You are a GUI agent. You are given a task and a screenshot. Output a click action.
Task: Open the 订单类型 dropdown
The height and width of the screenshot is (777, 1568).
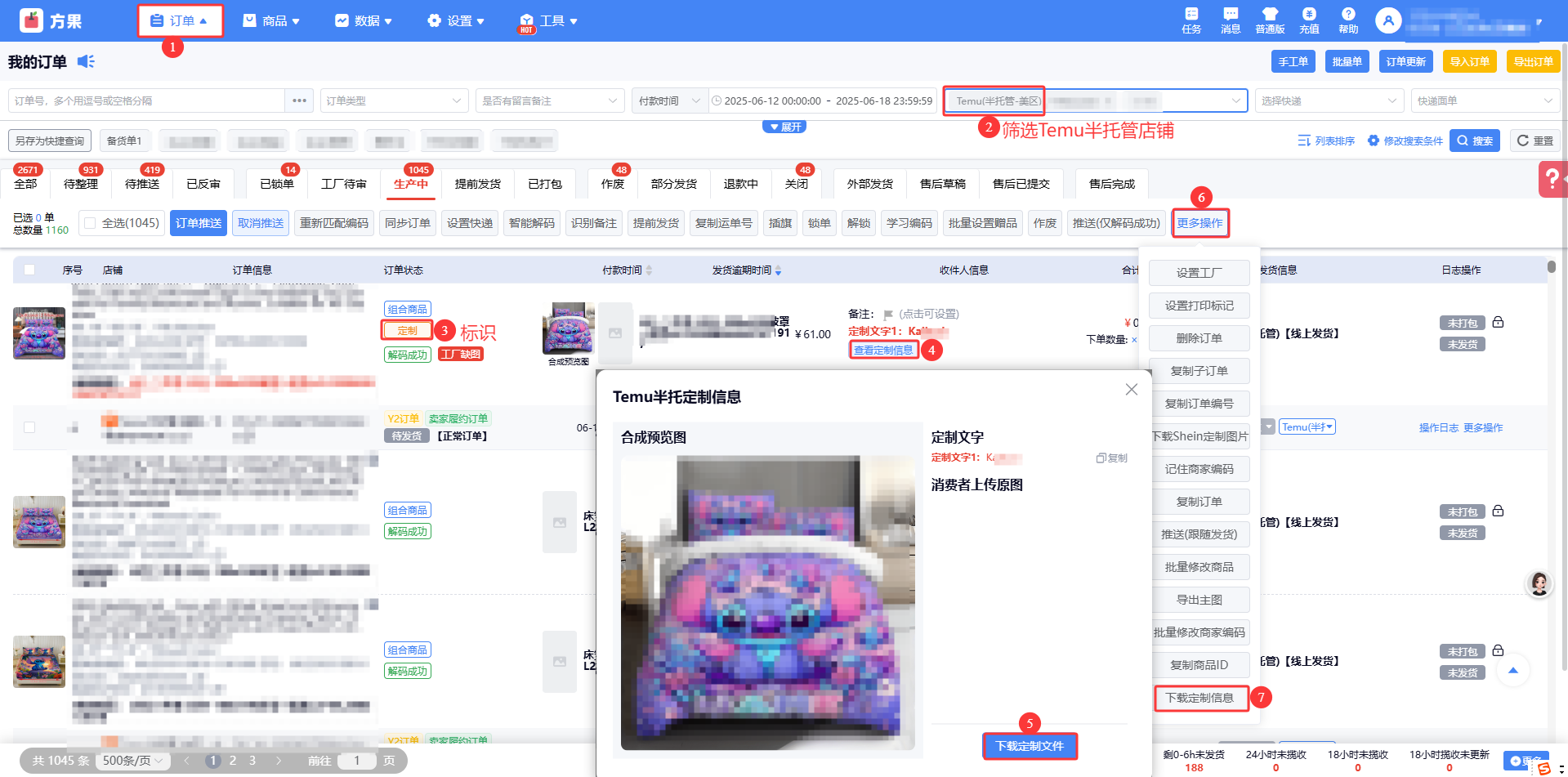[395, 100]
